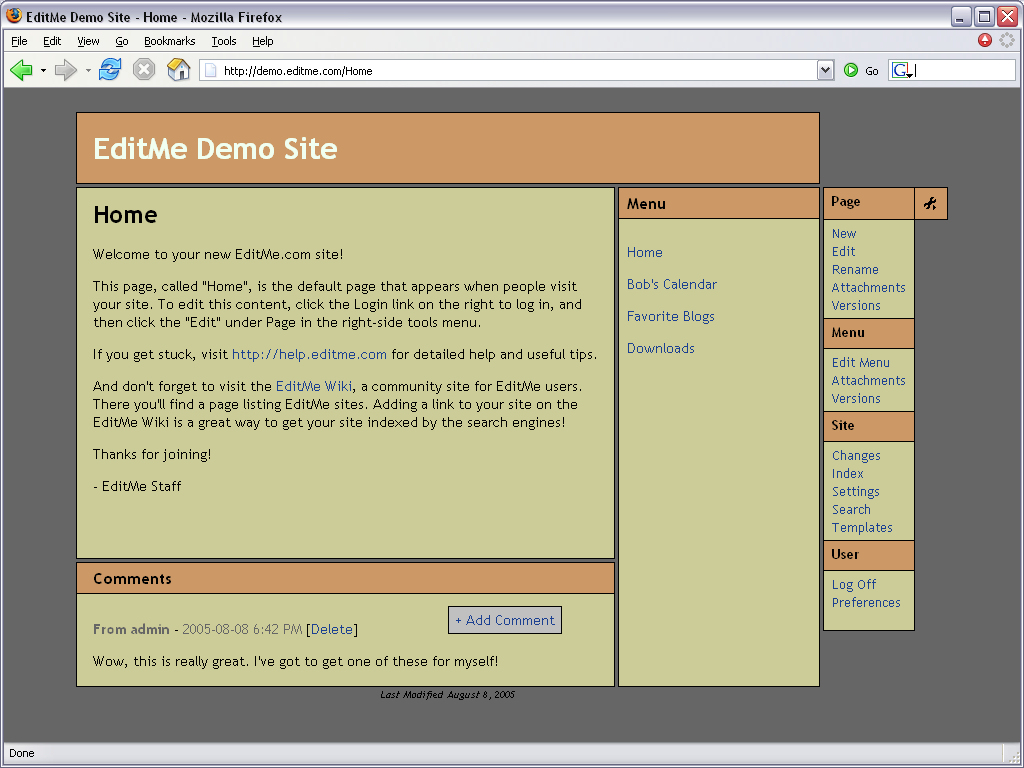
Task: Click New under Page tools
Action: [x=844, y=233]
